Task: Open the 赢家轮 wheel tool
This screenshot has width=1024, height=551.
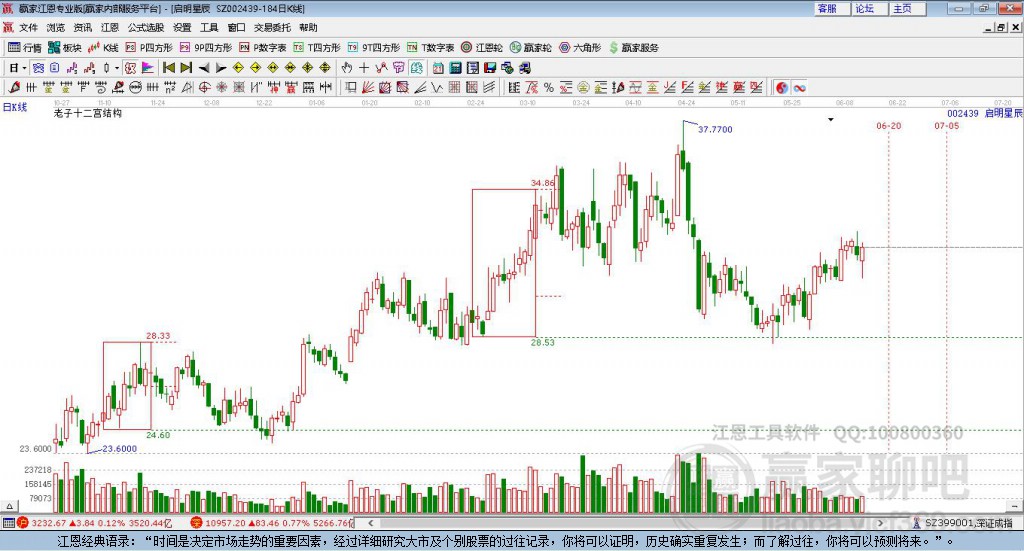Action: tap(530, 48)
